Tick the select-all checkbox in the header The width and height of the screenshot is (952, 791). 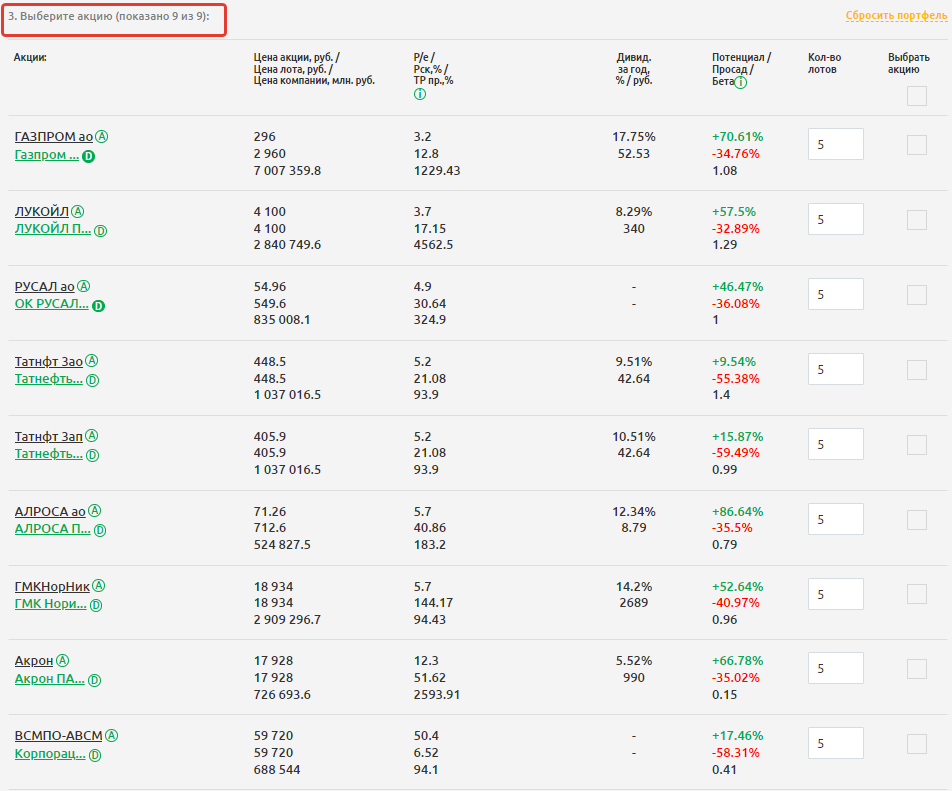pos(916,96)
